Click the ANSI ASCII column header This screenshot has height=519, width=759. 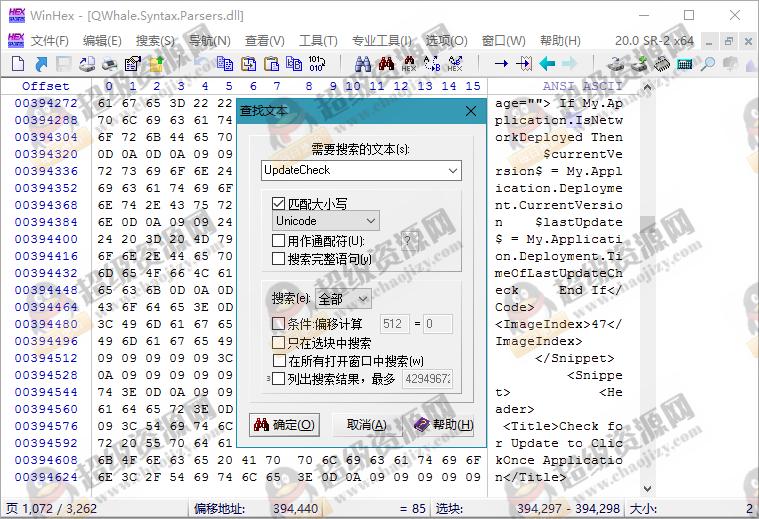[582, 86]
